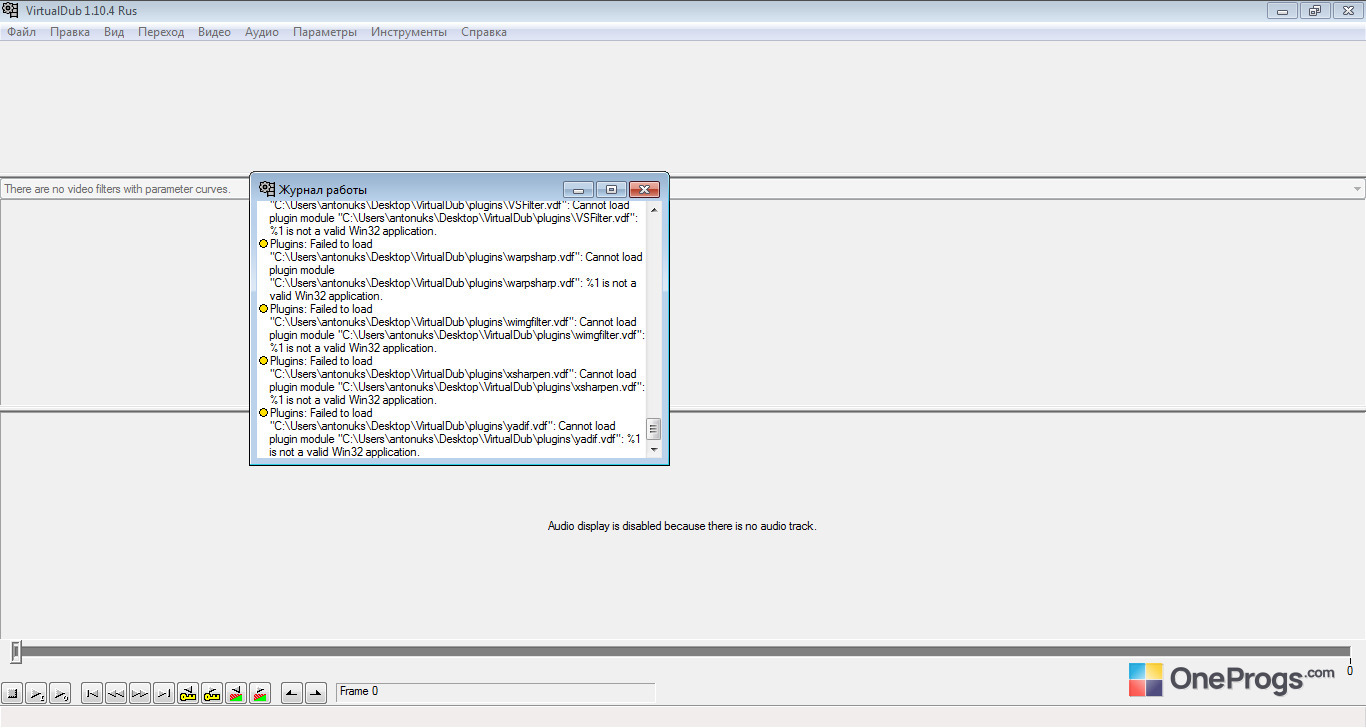
Task: Click the yellow warning dot for wimgfilter.vdf
Action: point(264,309)
